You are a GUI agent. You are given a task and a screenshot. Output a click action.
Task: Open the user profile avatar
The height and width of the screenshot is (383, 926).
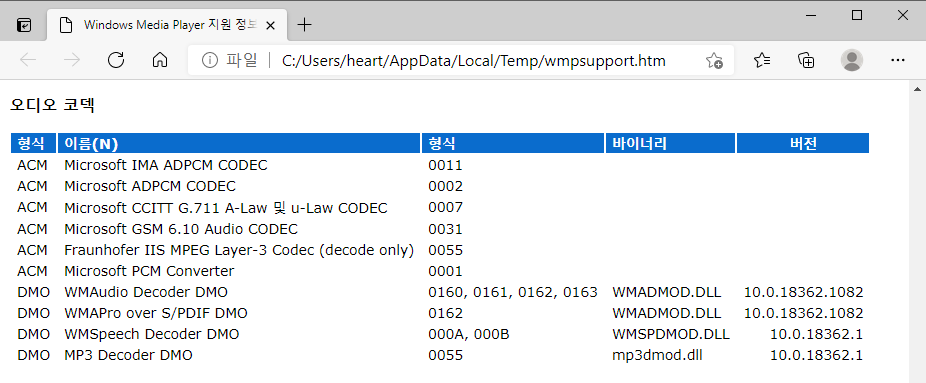[x=852, y=60]
